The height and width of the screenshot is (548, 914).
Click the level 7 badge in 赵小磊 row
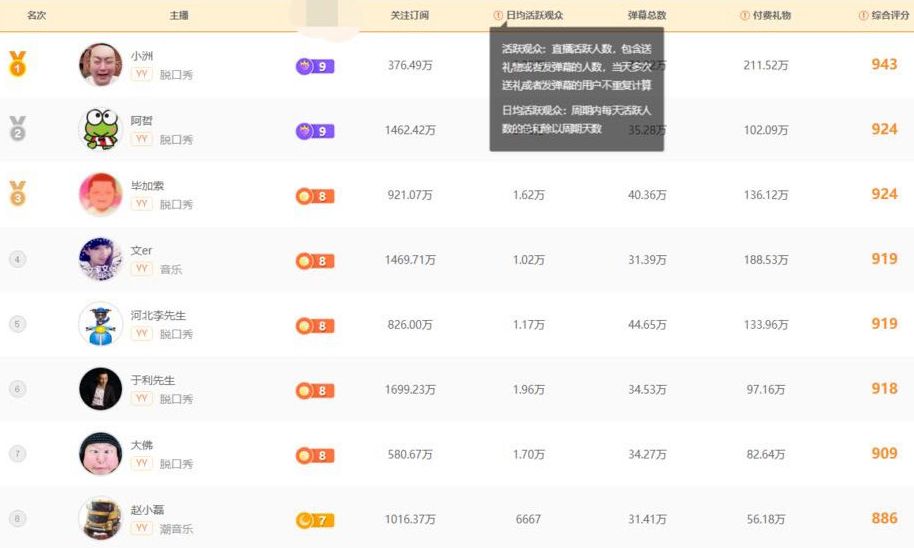(x=315, y=520)
